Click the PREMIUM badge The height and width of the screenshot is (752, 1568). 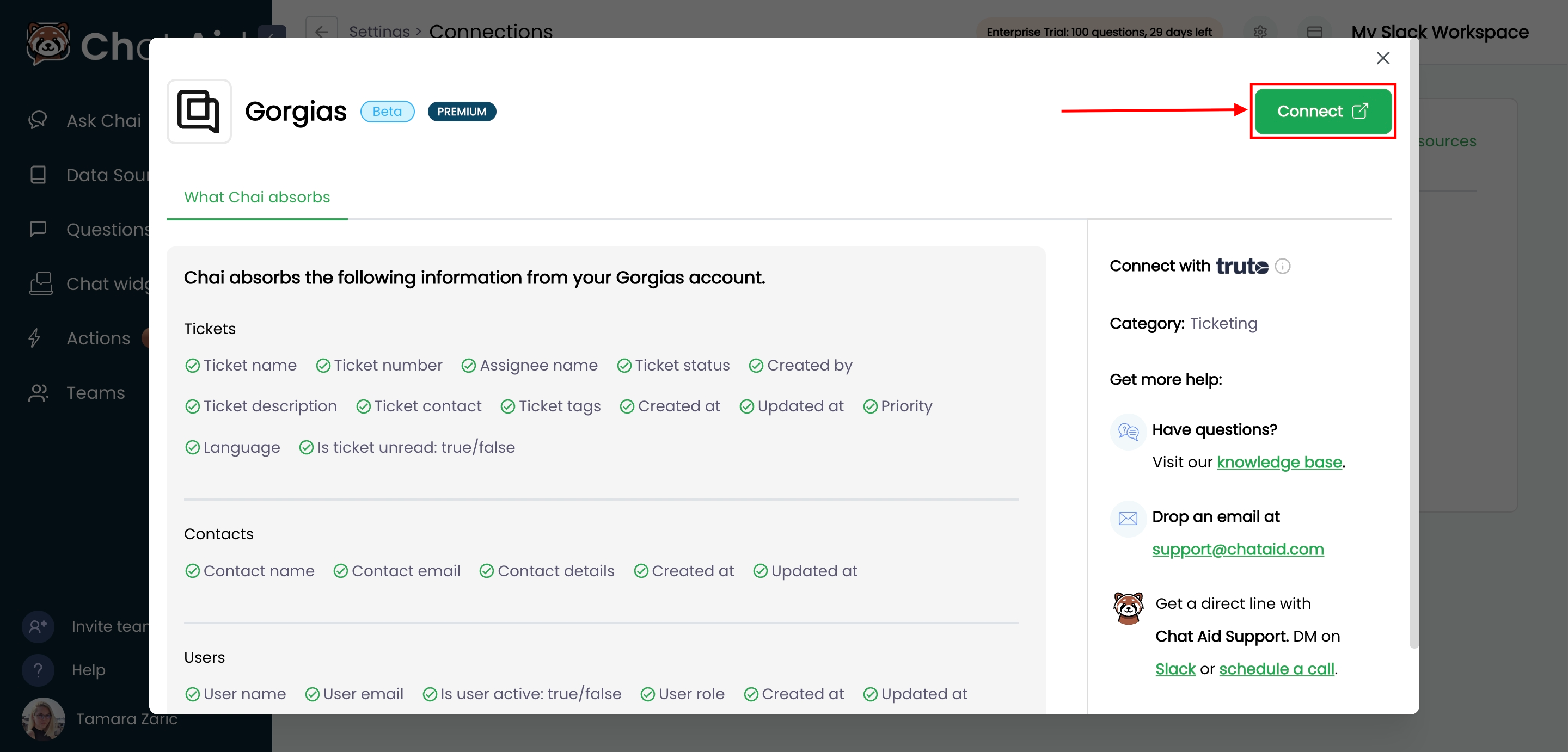point(461,112)
